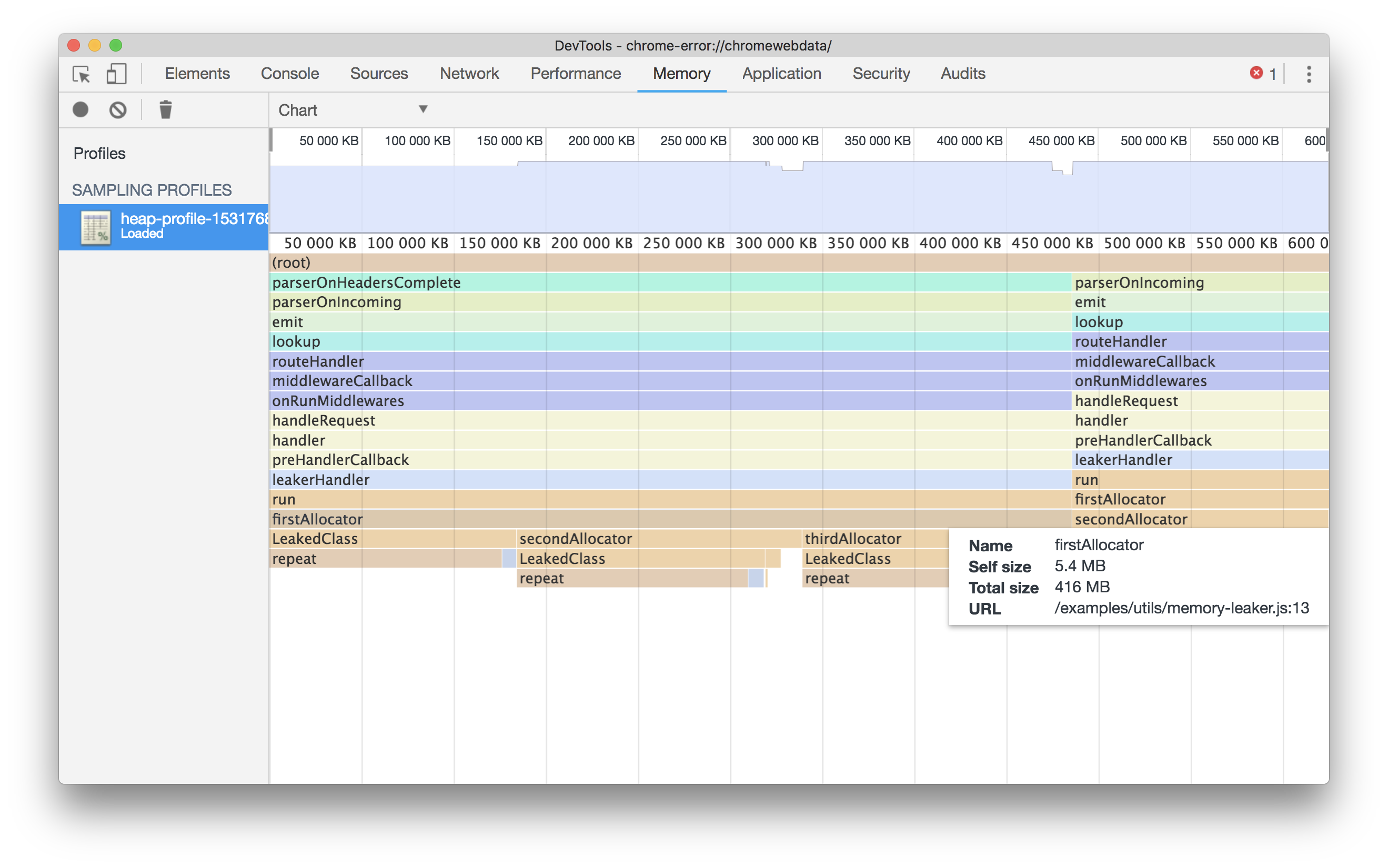Screen dimensions: 1388x868
Task: Open the Network tab
Action: [469, 74]
